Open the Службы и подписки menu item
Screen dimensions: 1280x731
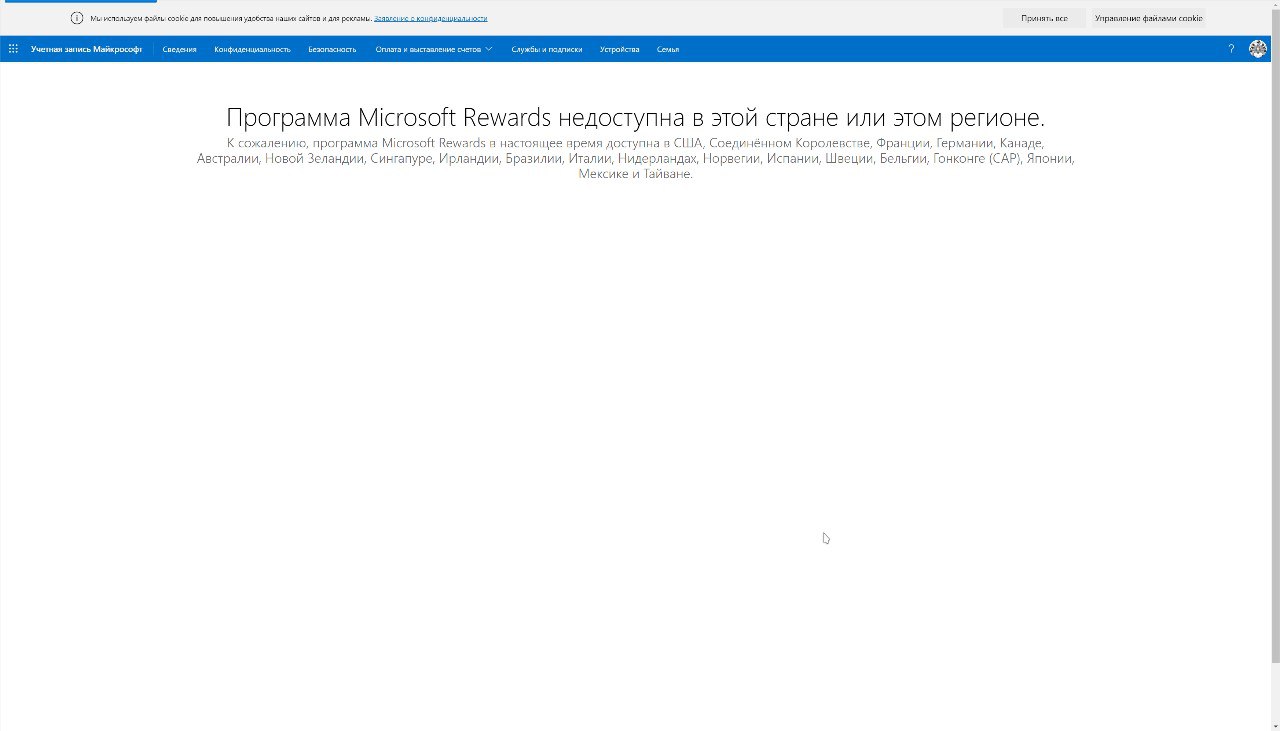click(546, 49)
